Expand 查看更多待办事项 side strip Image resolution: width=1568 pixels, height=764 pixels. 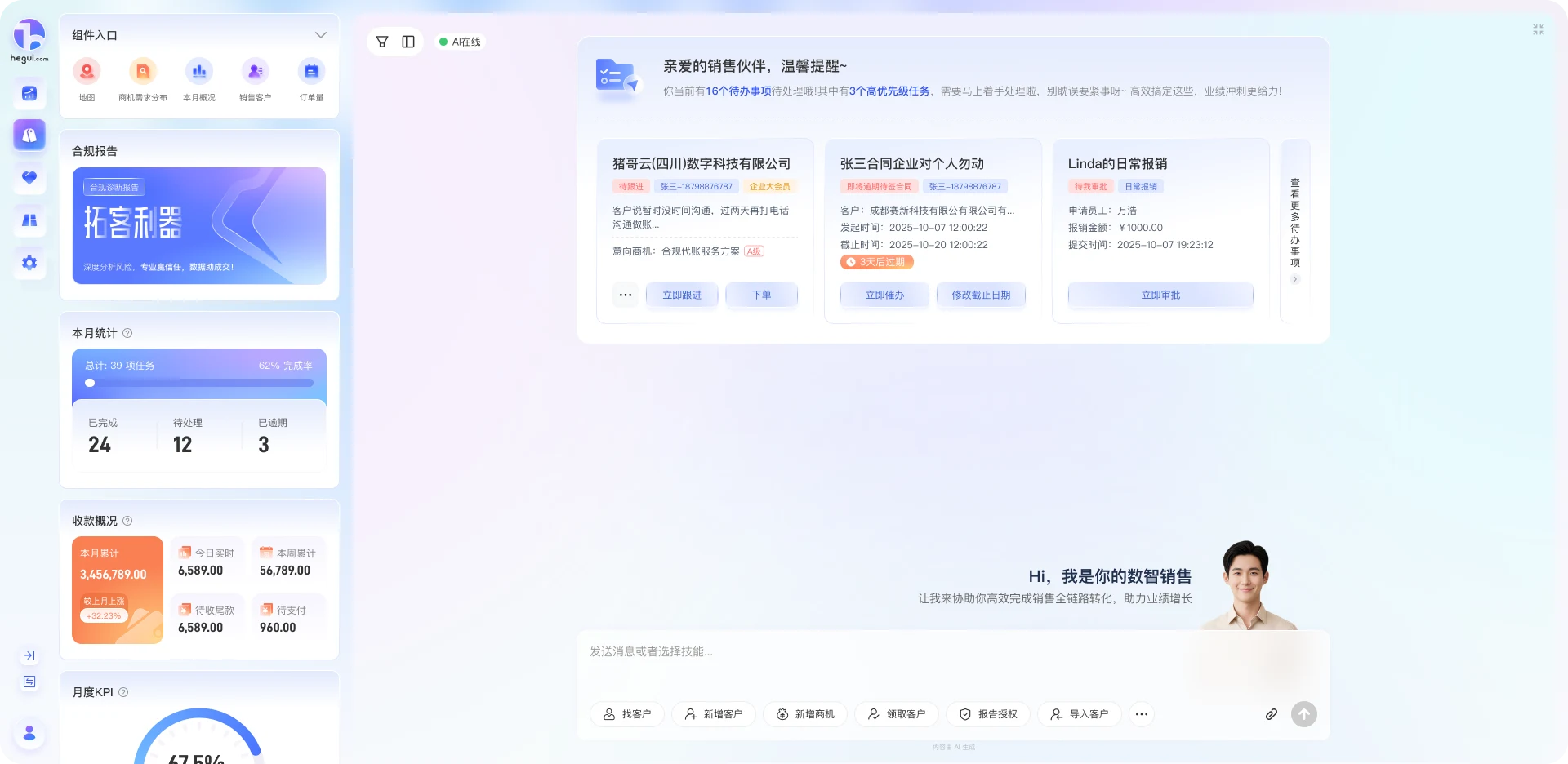click(x=1295, y=231)
